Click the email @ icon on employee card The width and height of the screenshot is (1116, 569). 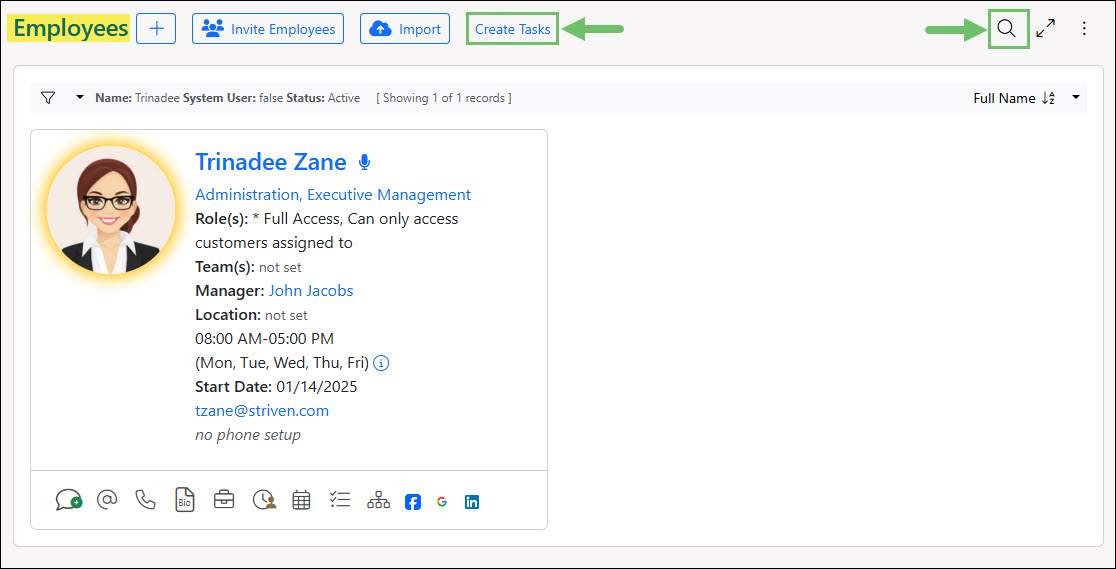(x=107, y=500)
